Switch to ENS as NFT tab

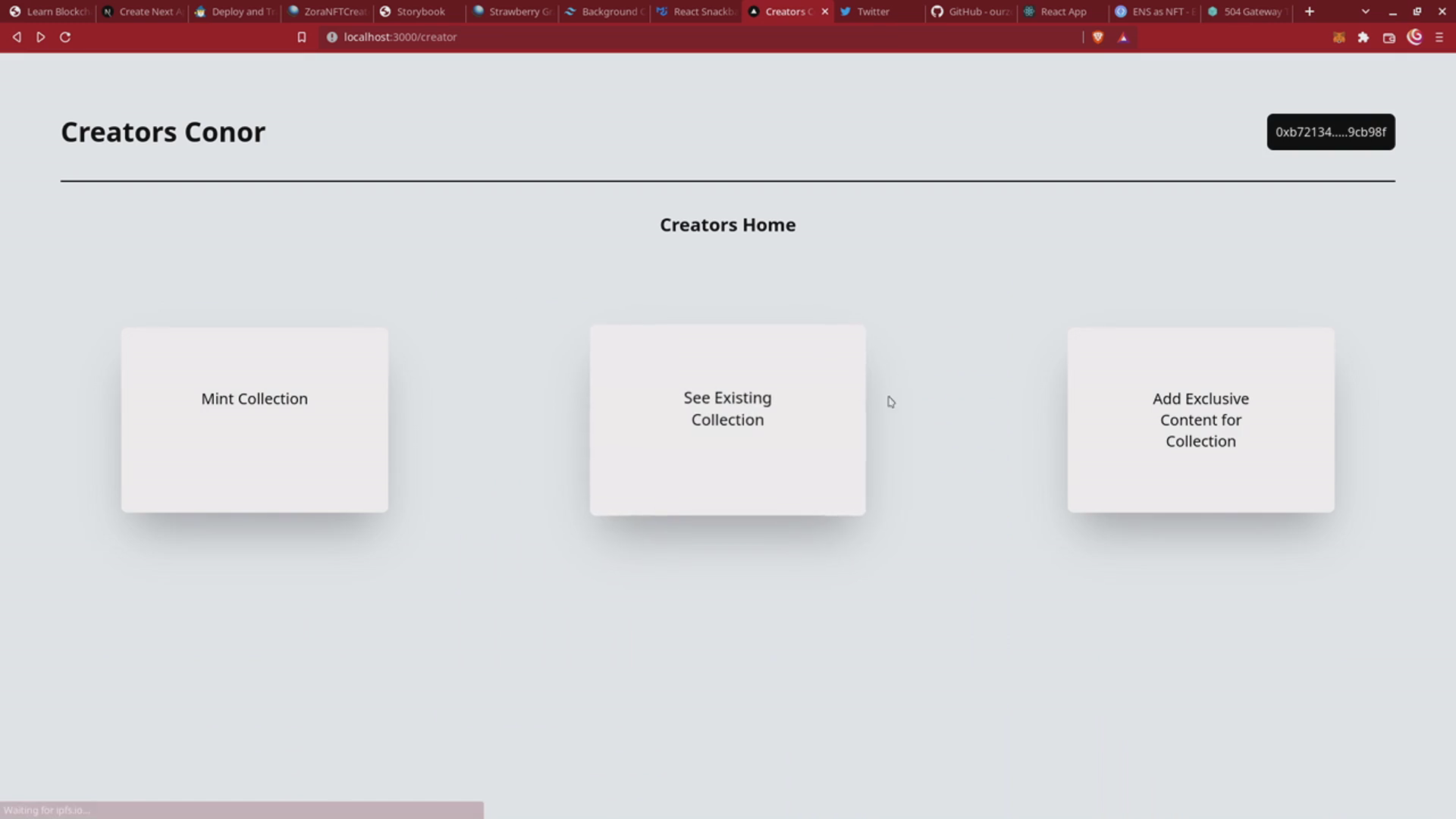(x=1156, y=11)
